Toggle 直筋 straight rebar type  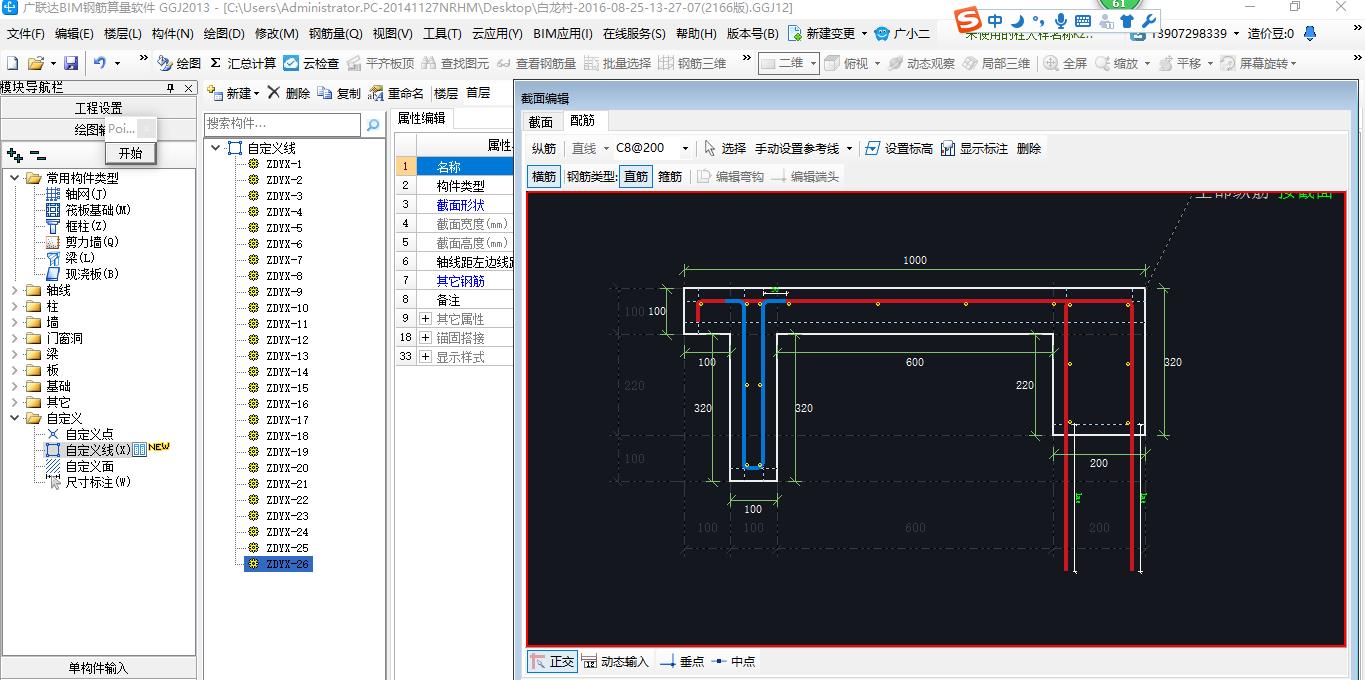tap(635, 176)
